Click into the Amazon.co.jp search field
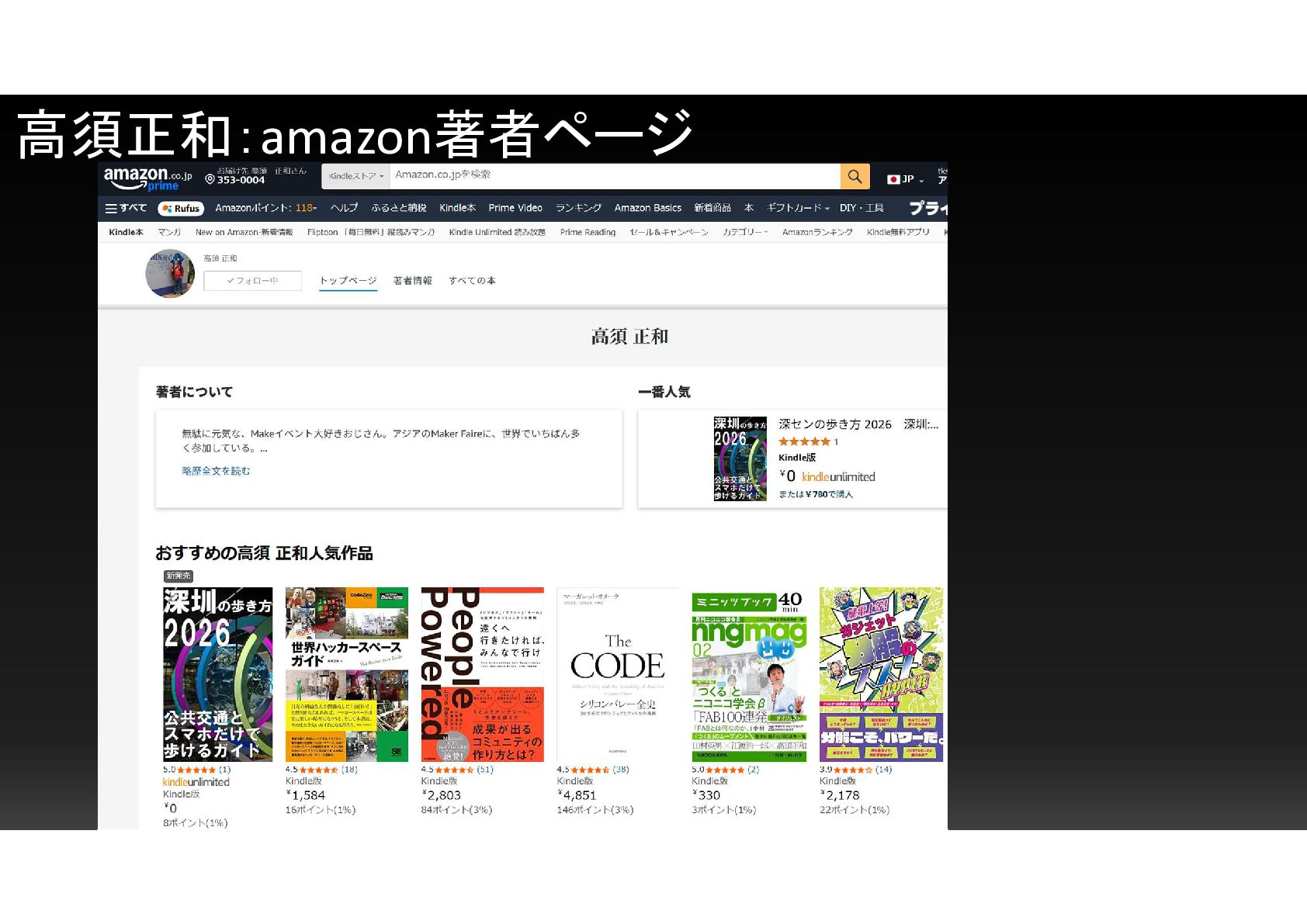This screenshot has width=1307, height=924. point(615,176)
